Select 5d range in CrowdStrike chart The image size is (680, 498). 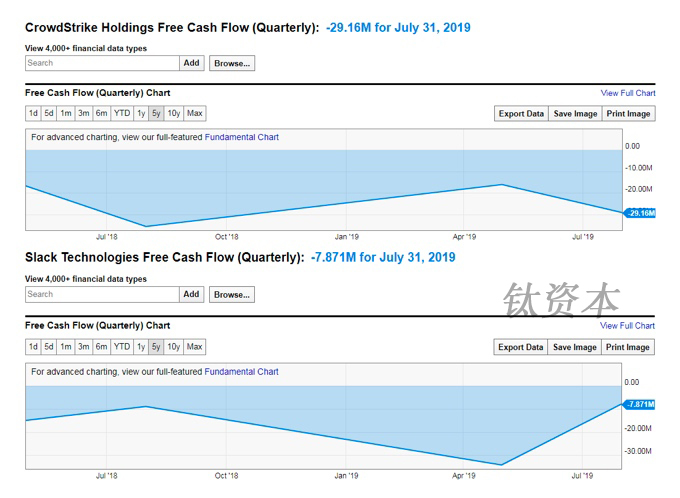[x=49, y=114]
